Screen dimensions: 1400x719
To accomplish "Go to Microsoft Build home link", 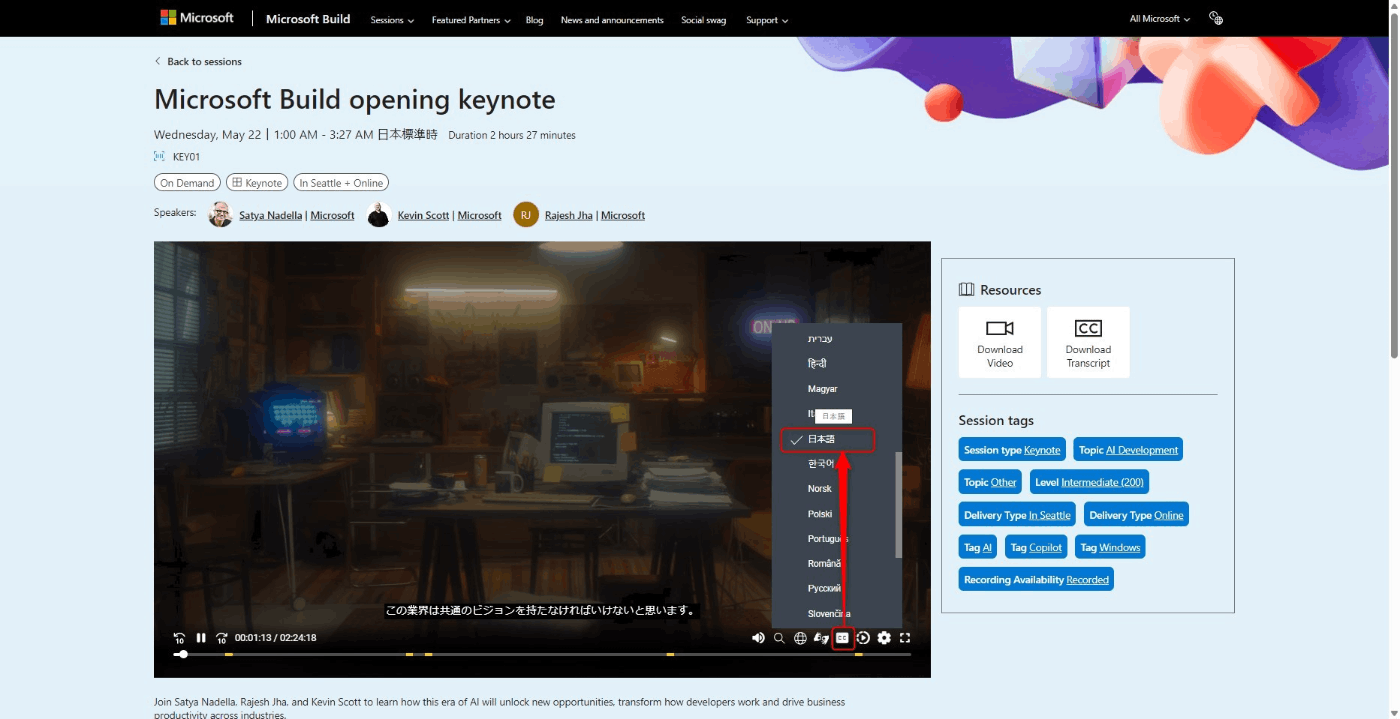I will (x=308, y=19).
